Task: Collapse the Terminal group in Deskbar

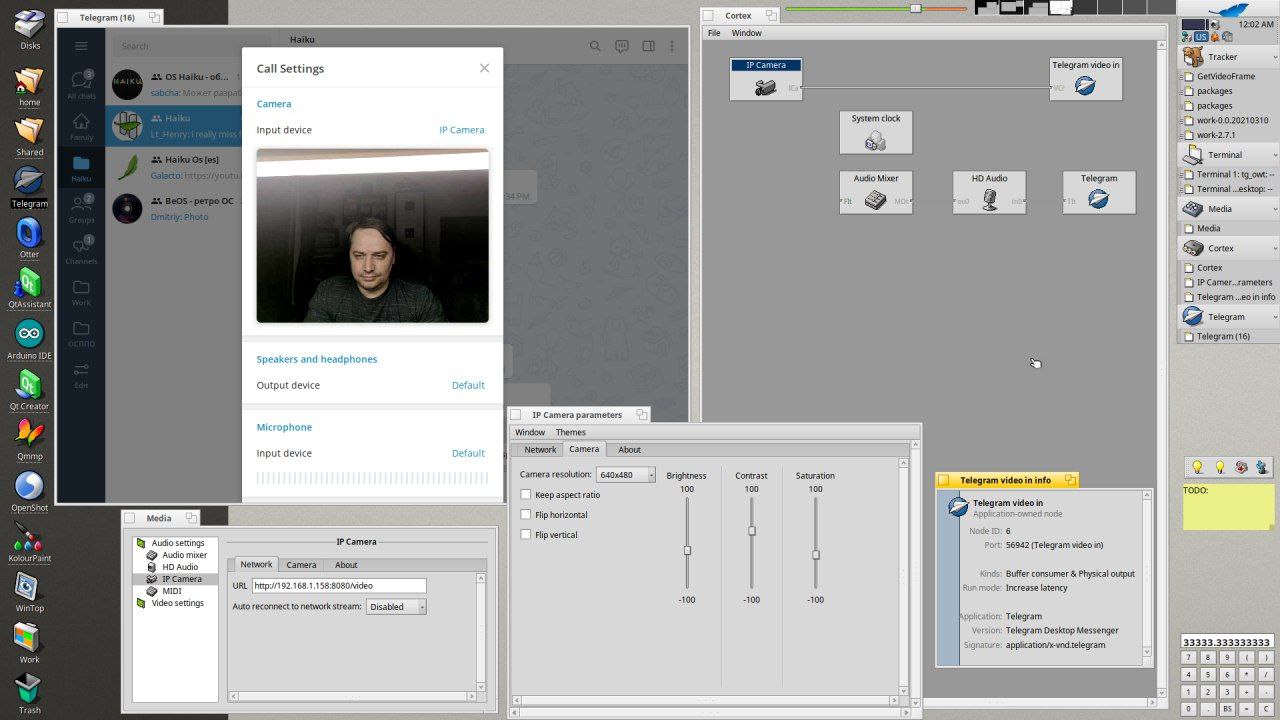Action: [x=1274, y=155]
